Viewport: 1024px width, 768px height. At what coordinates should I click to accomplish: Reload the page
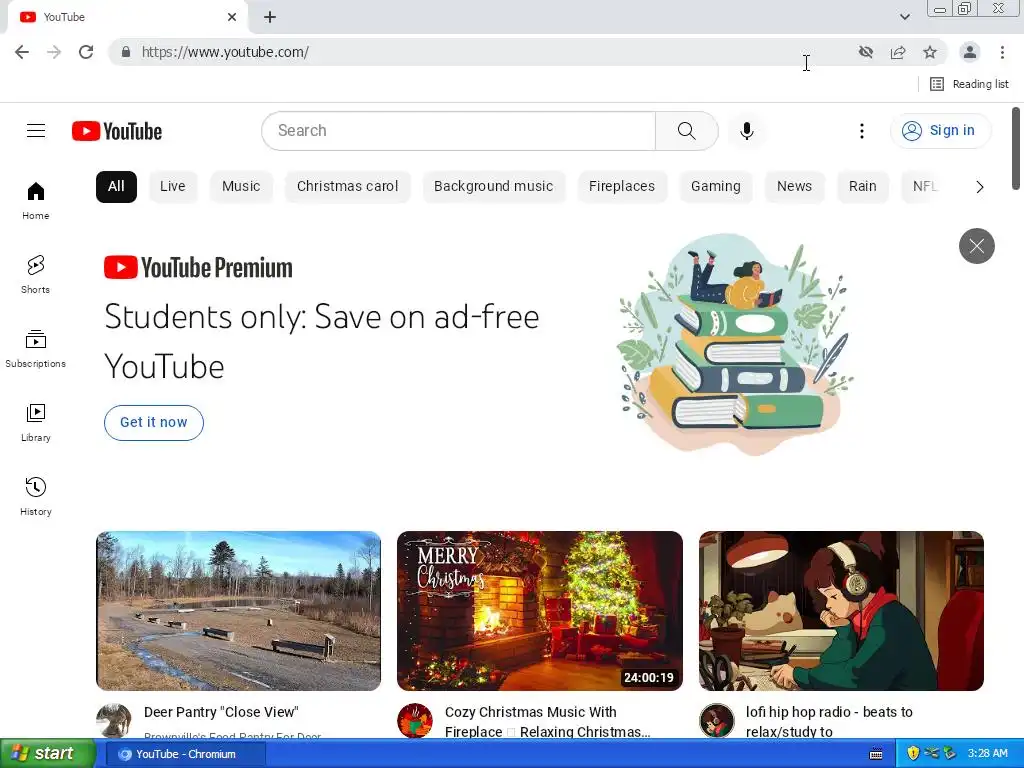point(86,52)
